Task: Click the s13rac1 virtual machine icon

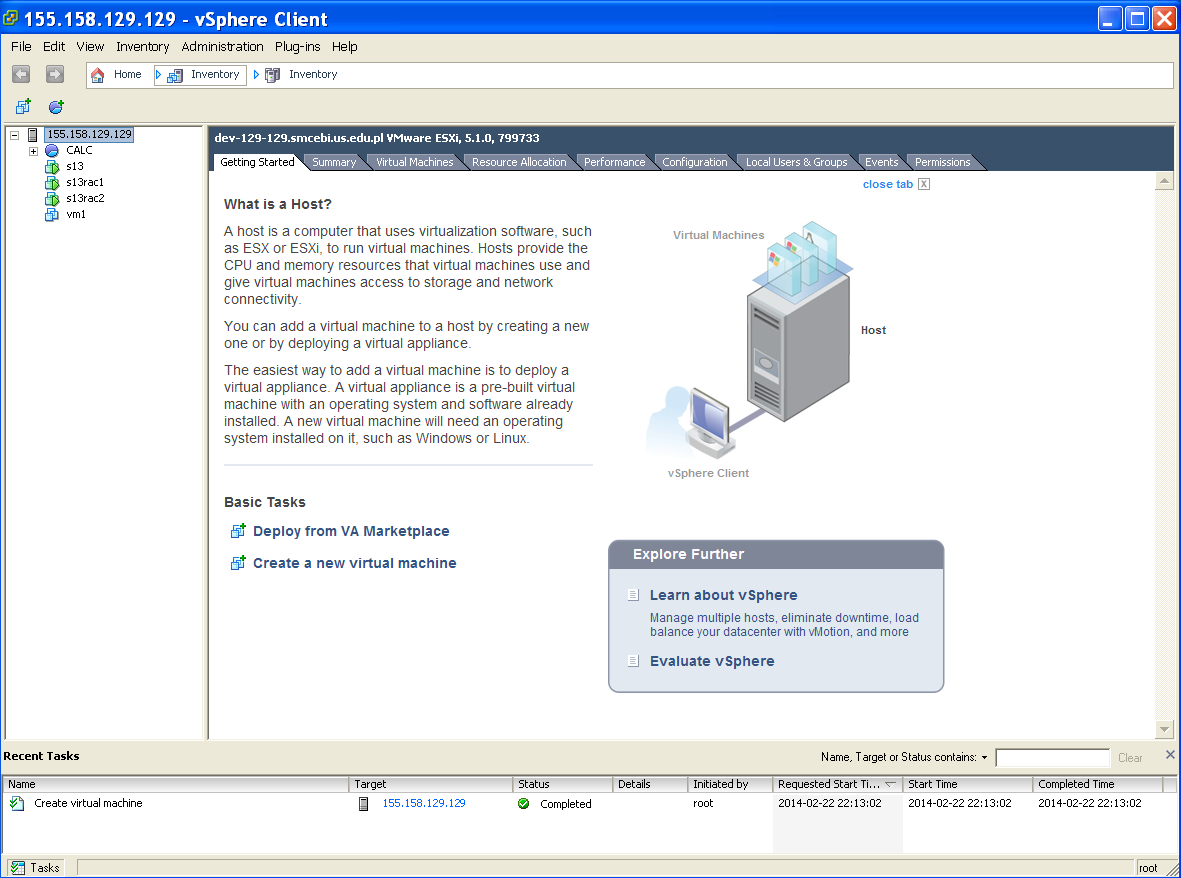Action: point(52,182)
